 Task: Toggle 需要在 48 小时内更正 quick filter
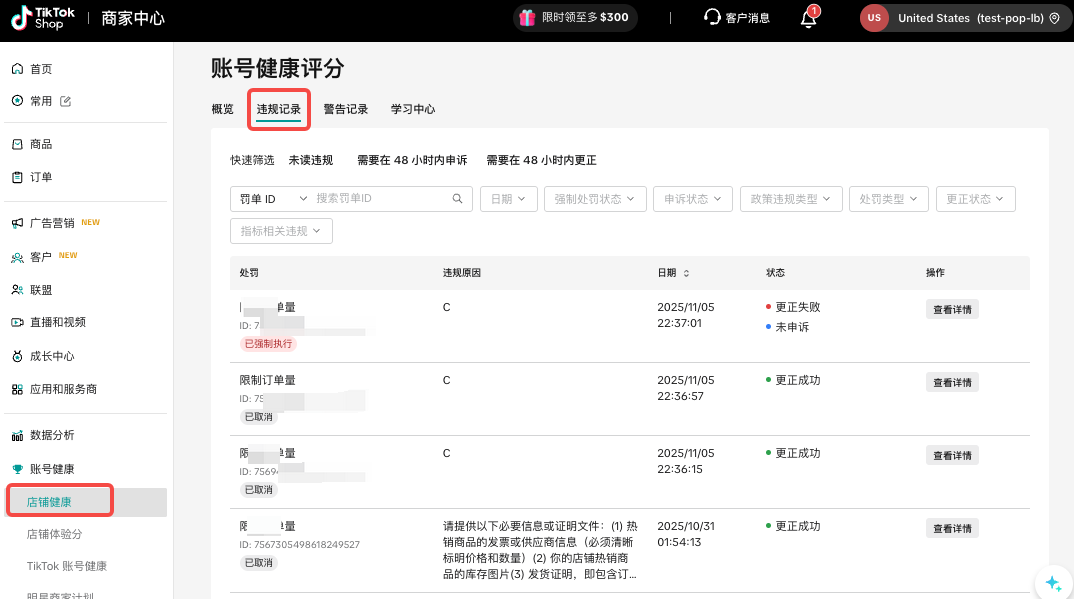tap(541, 160)
